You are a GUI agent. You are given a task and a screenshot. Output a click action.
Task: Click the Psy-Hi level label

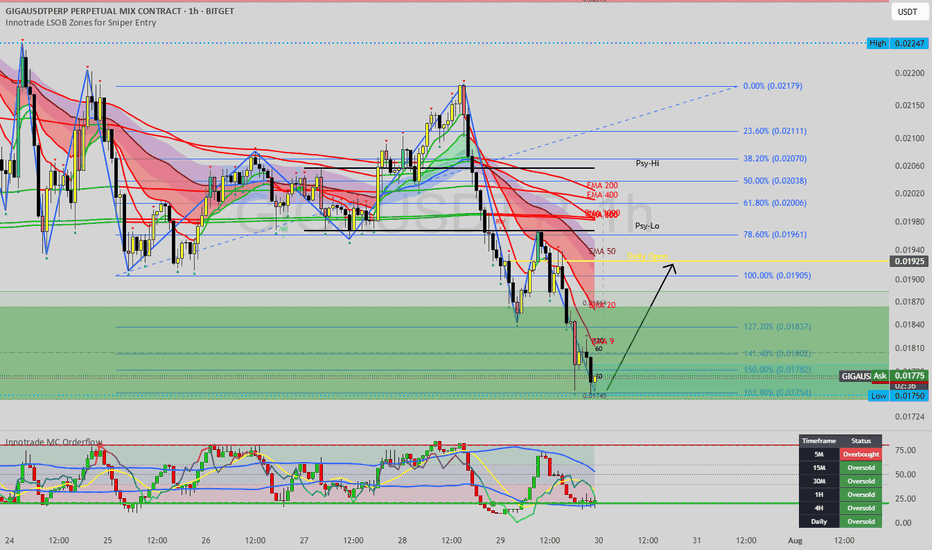pyautogui.click(x=647, y=163)
